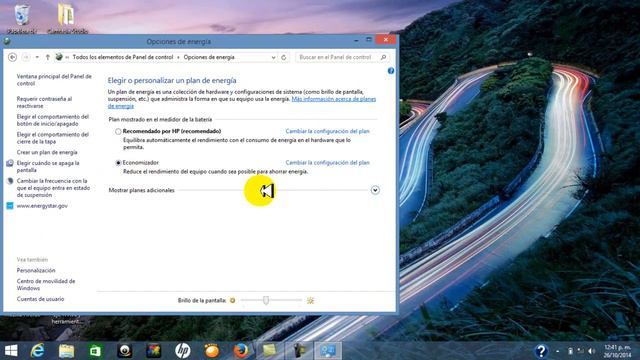Screen dimensions: 640x360
Task: Change settings for Economizador plan
Action: [x=327, y=162]
